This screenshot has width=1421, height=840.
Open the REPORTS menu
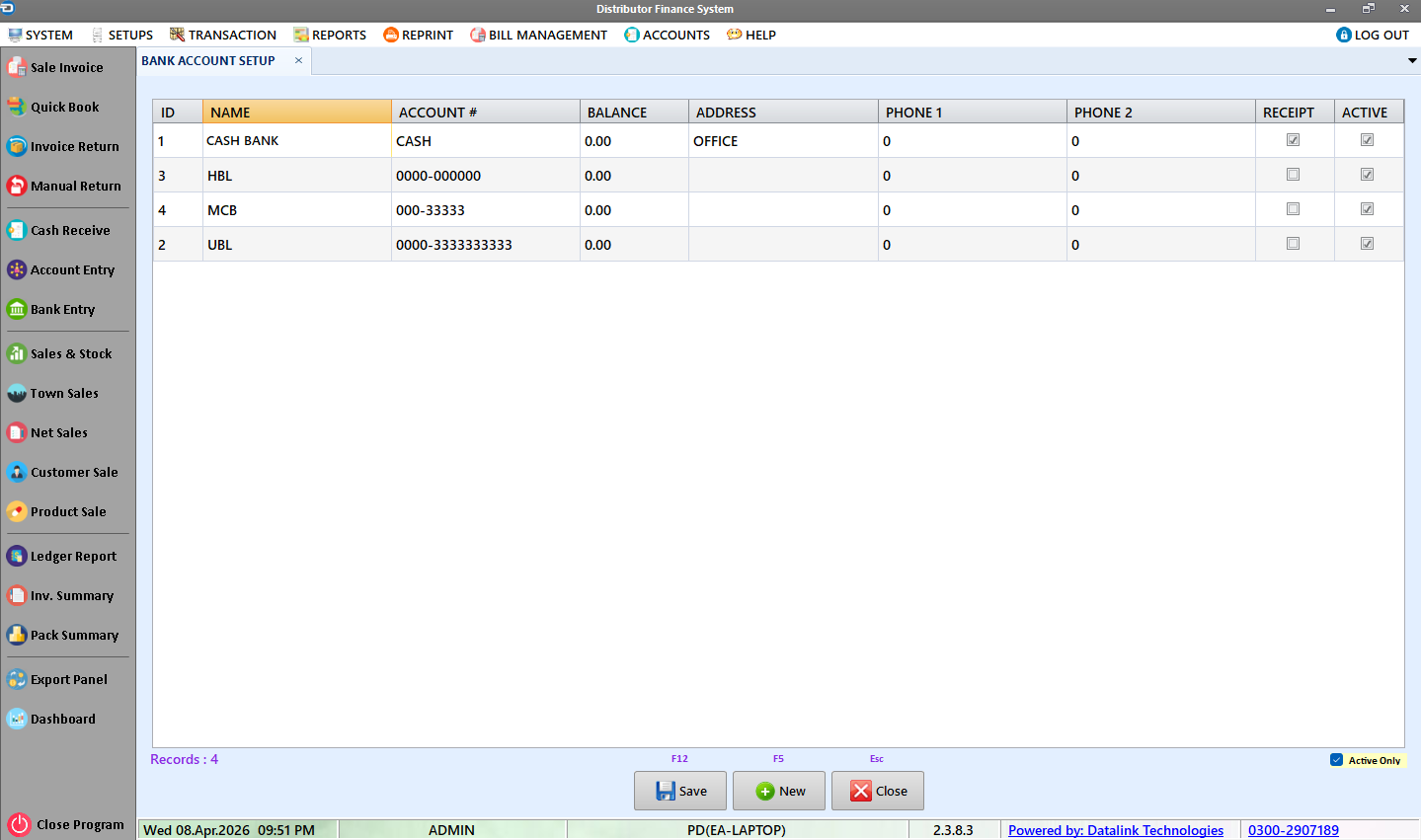330,35
